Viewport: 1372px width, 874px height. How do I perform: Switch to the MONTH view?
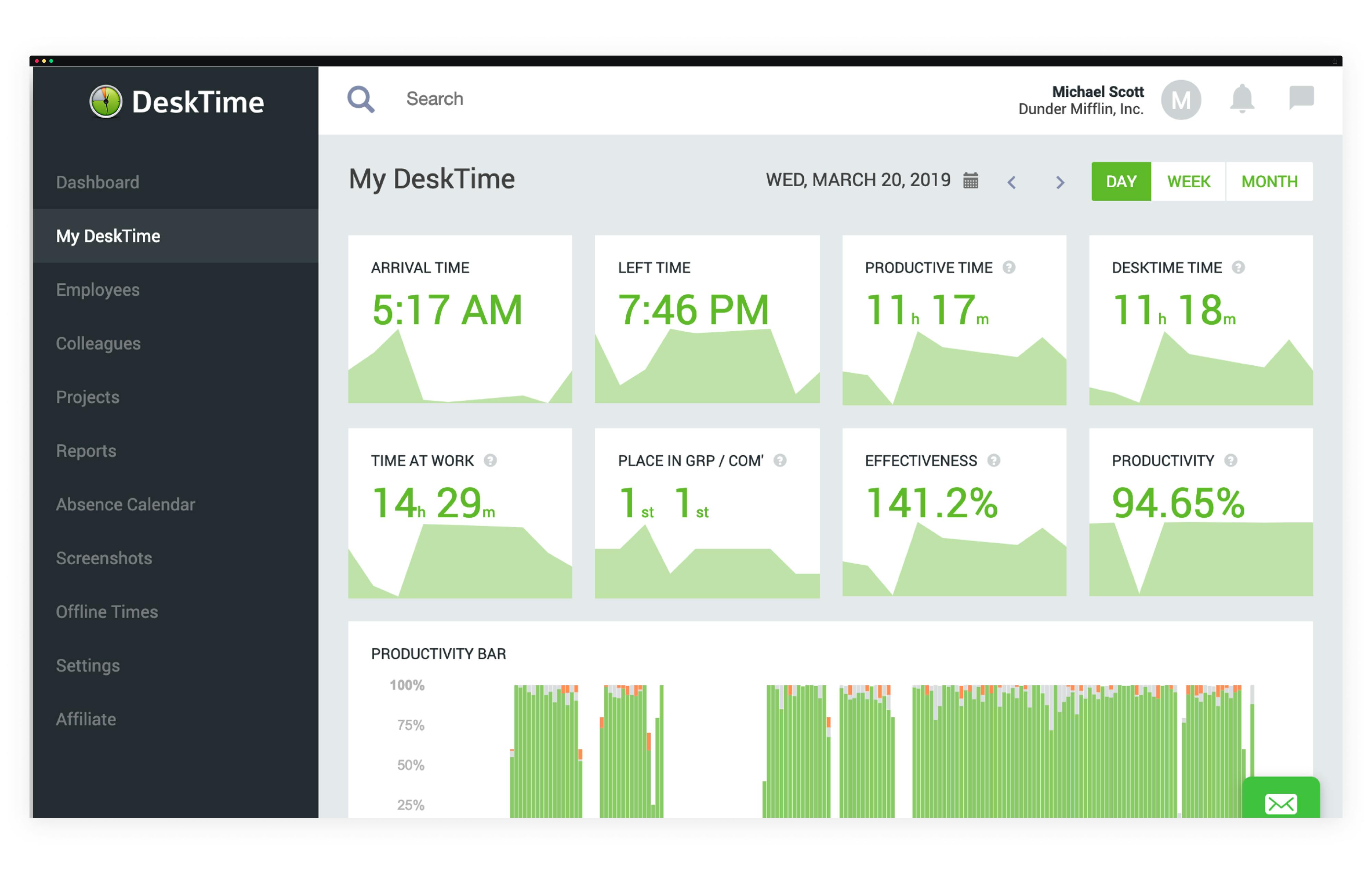coord(1269,181)
